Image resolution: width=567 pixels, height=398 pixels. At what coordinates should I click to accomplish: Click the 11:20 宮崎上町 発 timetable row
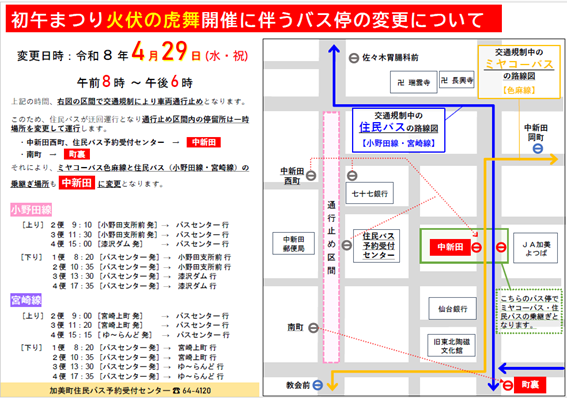(x=140, y=325)
